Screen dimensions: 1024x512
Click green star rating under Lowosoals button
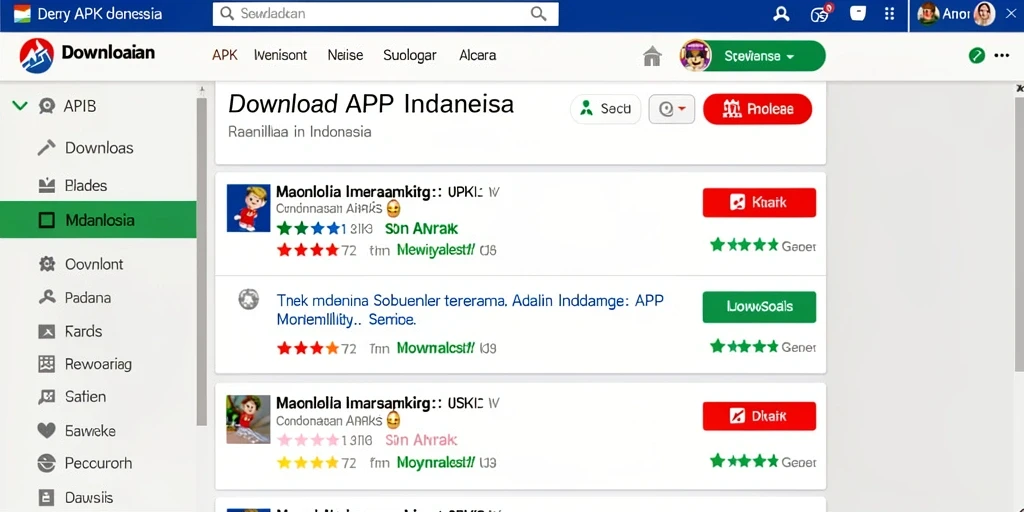[x=744, y=346]
